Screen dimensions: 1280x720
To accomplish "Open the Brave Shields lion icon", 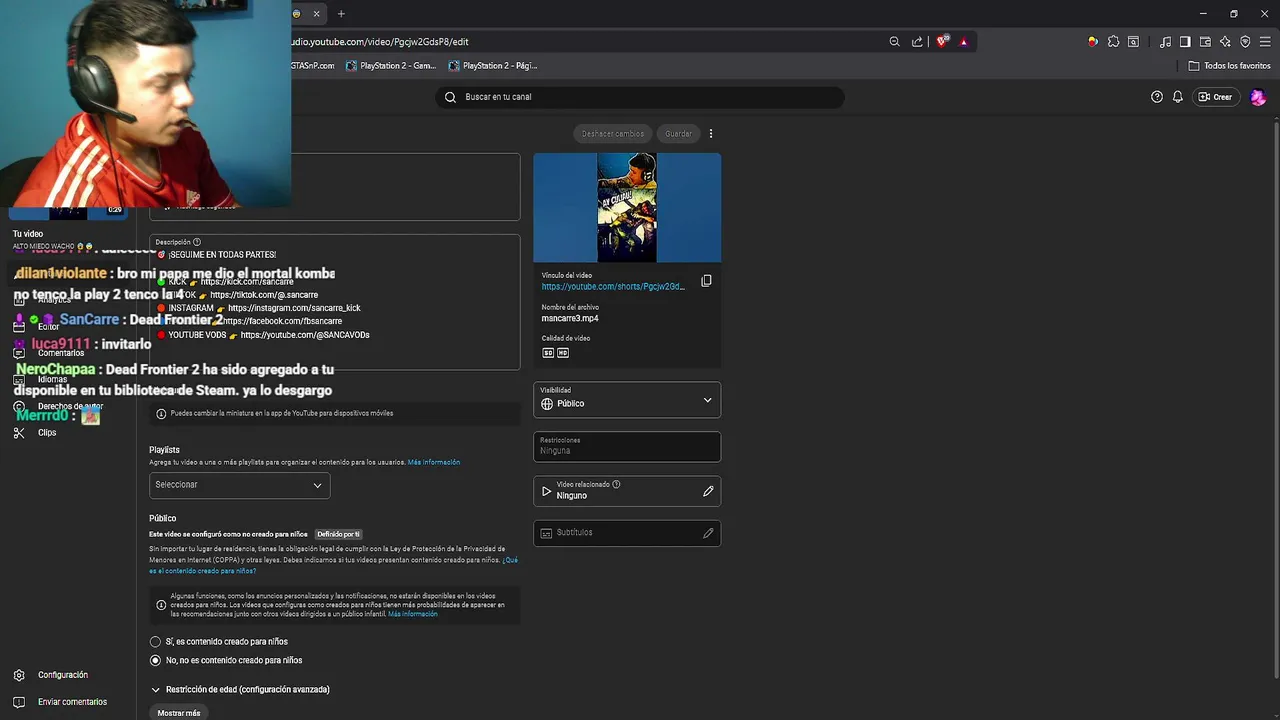I will (942, 42).
